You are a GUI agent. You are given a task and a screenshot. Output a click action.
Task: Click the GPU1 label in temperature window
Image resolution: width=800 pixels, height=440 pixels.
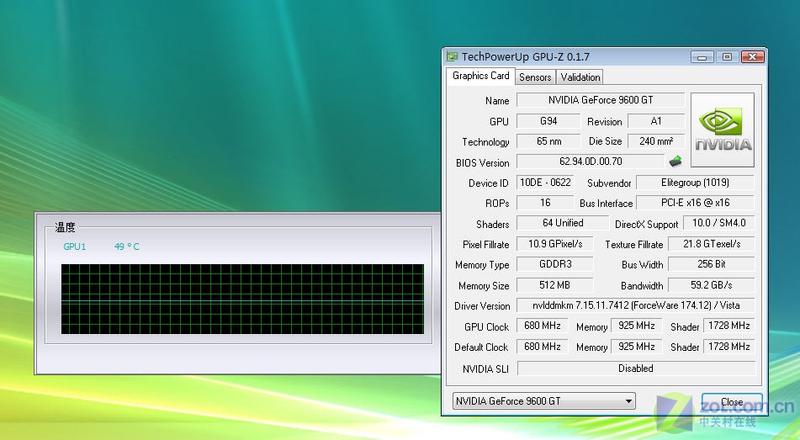pyautogui.click(x=74, y=247)
